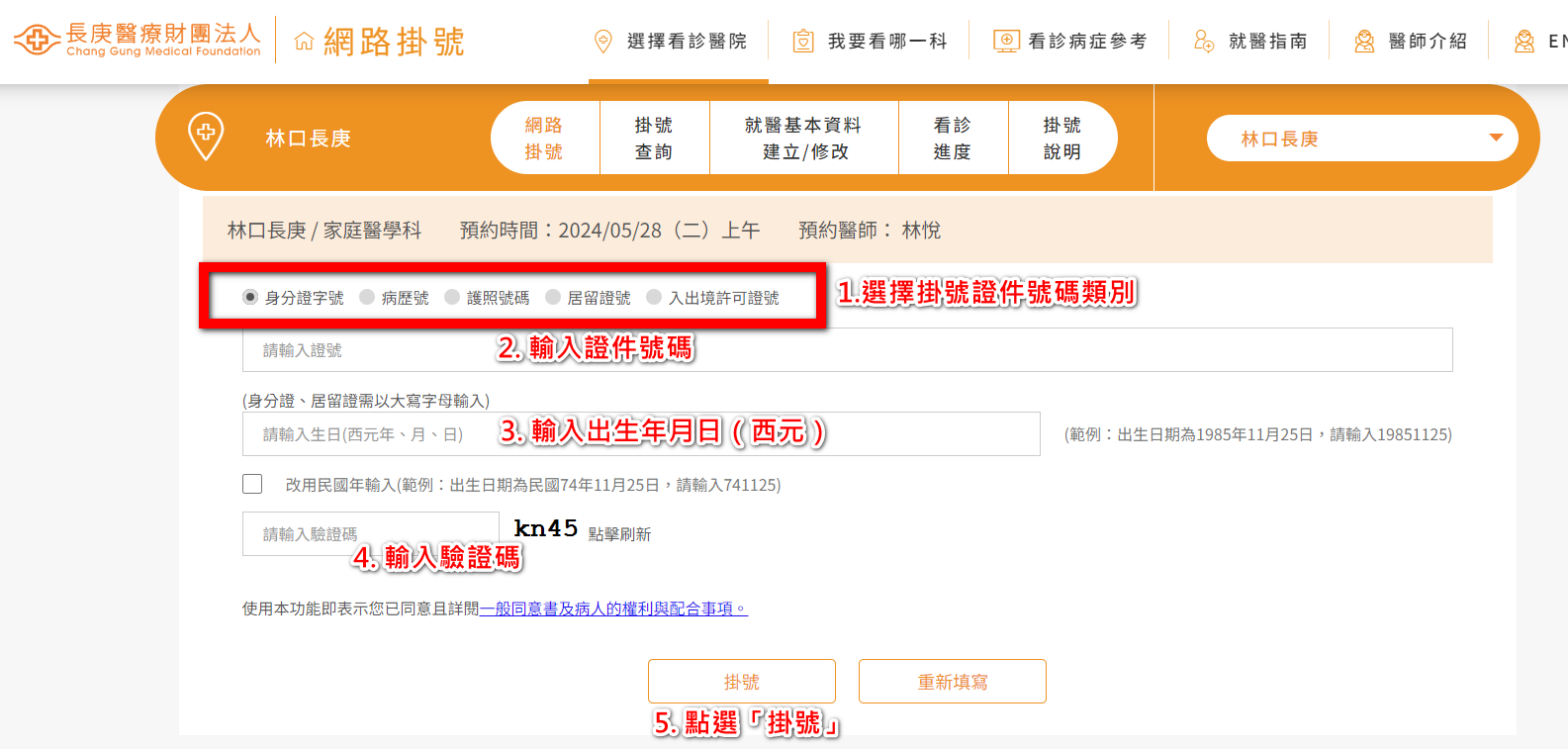
Task: Click the 重新填寫 reset button
Action: tap(953, 682)
